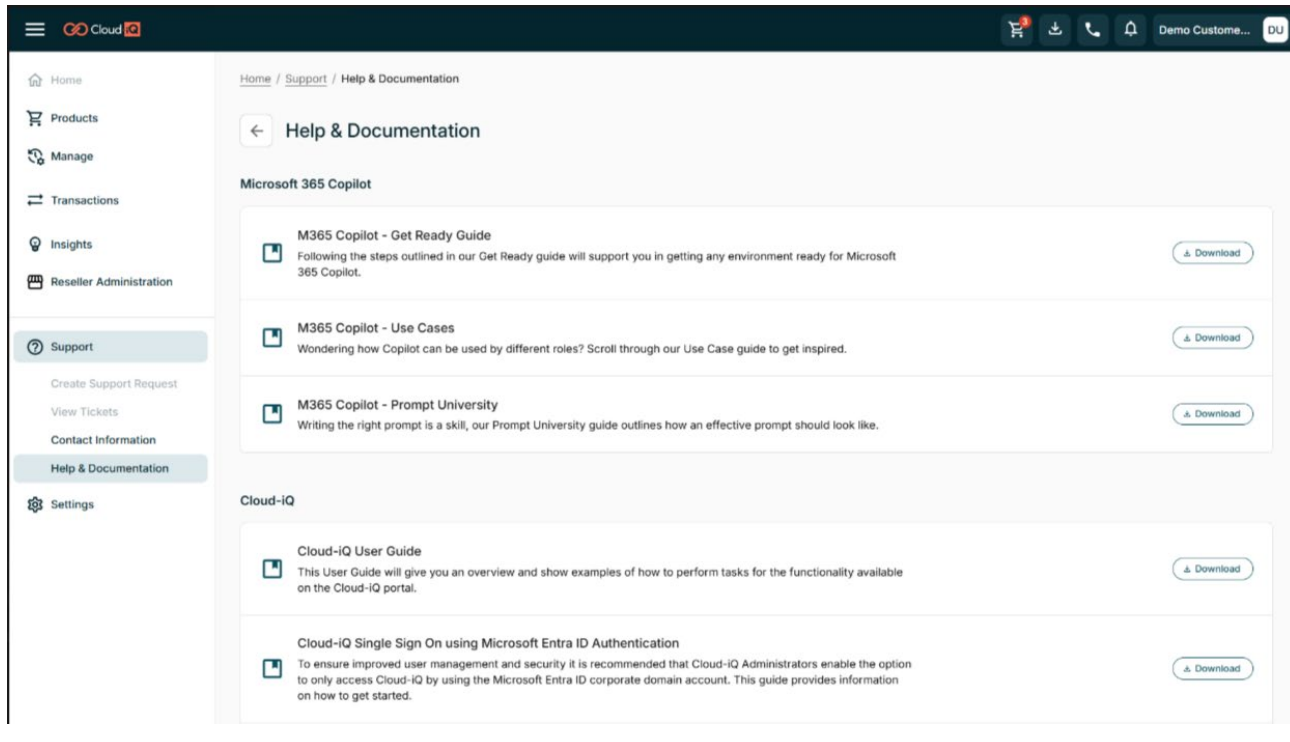Image resolution: width=1290 pixels, height=742 pixels.
Task: Open Insights in the sidebar
Action: [71, 244]
